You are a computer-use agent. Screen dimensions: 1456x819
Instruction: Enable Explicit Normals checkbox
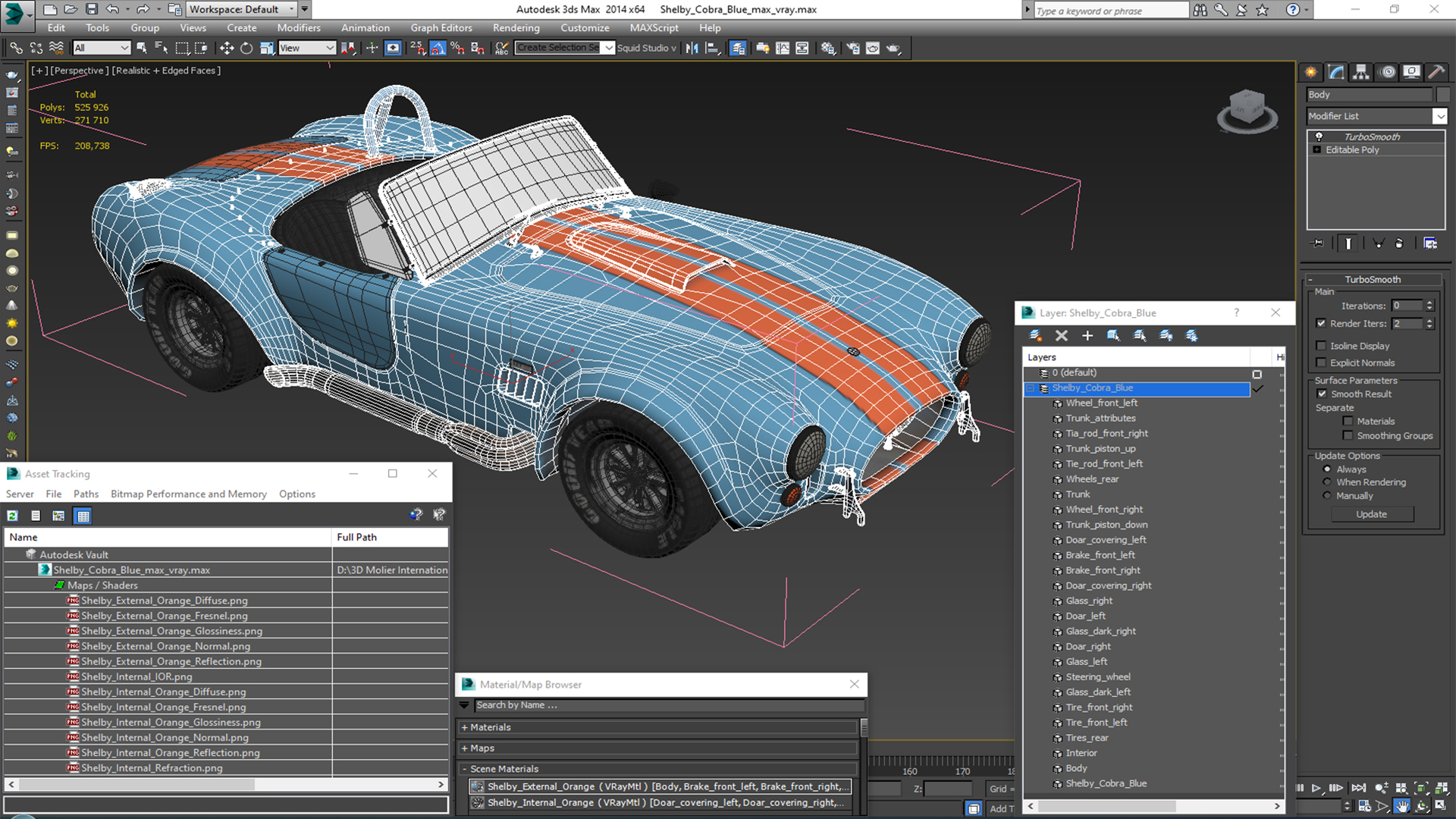pyautogui.click(x=1321, y=362)
